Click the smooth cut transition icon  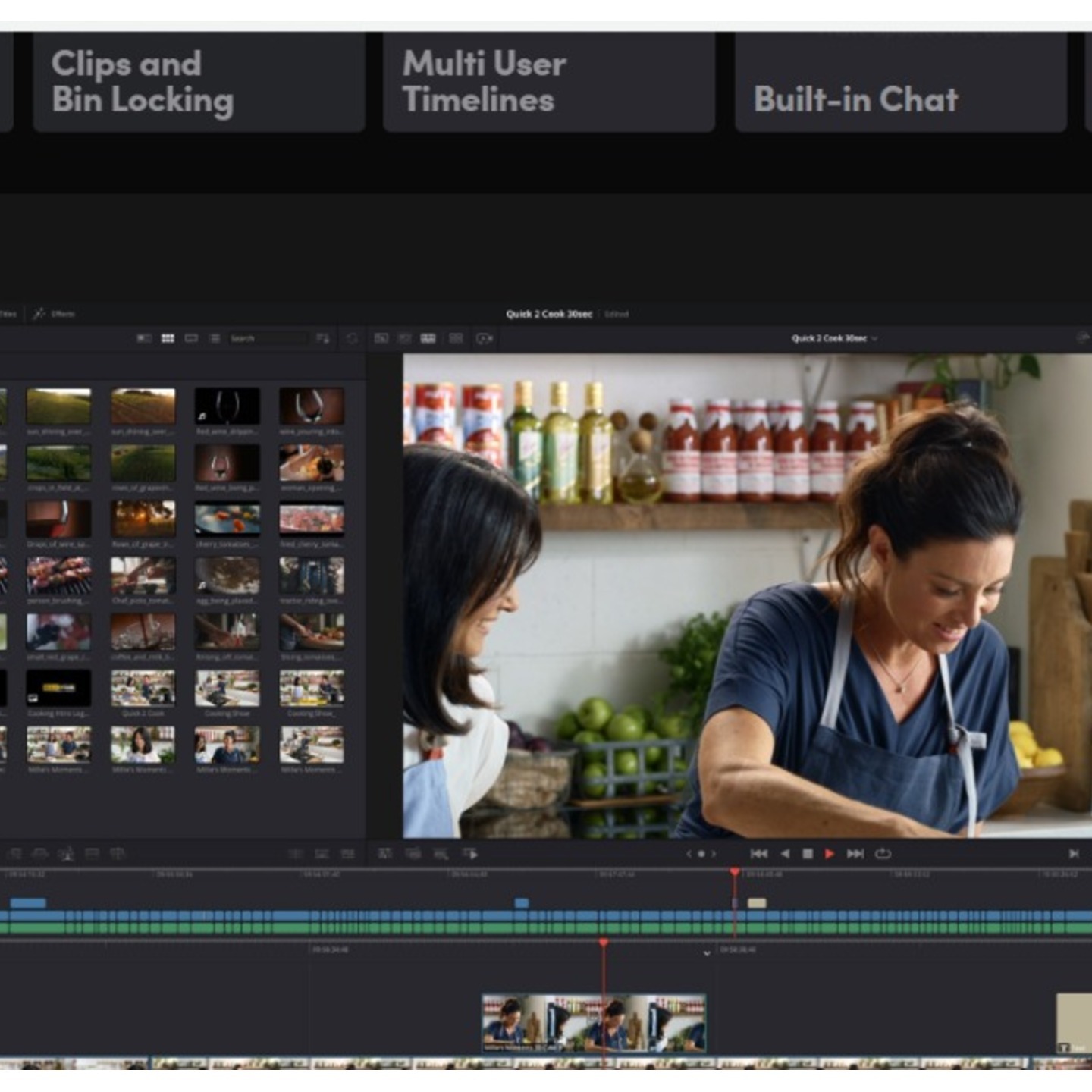(x=348, y=854)
